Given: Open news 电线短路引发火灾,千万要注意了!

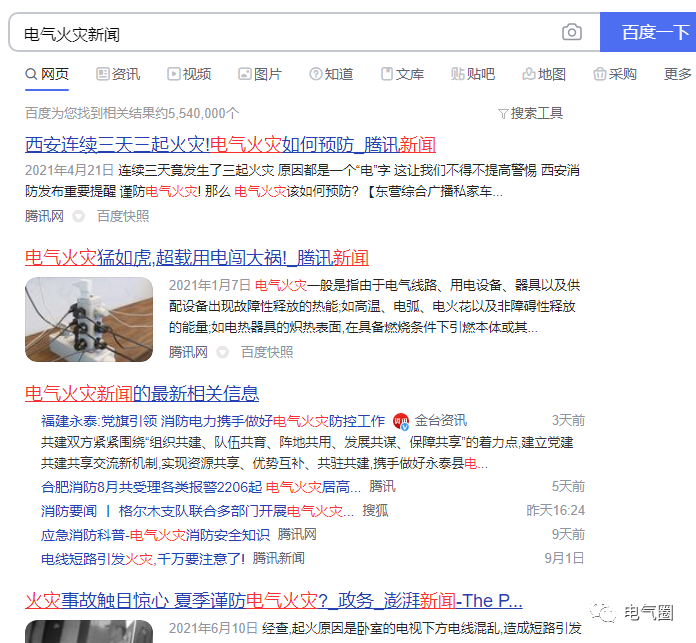Looking at the screenshot, I should [x=143, y=559].
